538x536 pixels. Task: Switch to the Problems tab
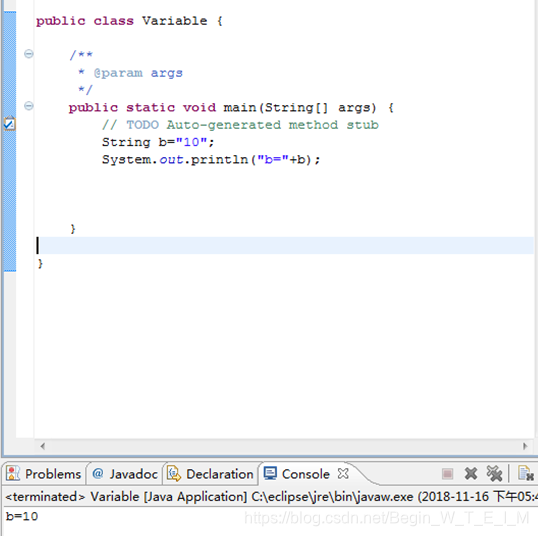44,474
